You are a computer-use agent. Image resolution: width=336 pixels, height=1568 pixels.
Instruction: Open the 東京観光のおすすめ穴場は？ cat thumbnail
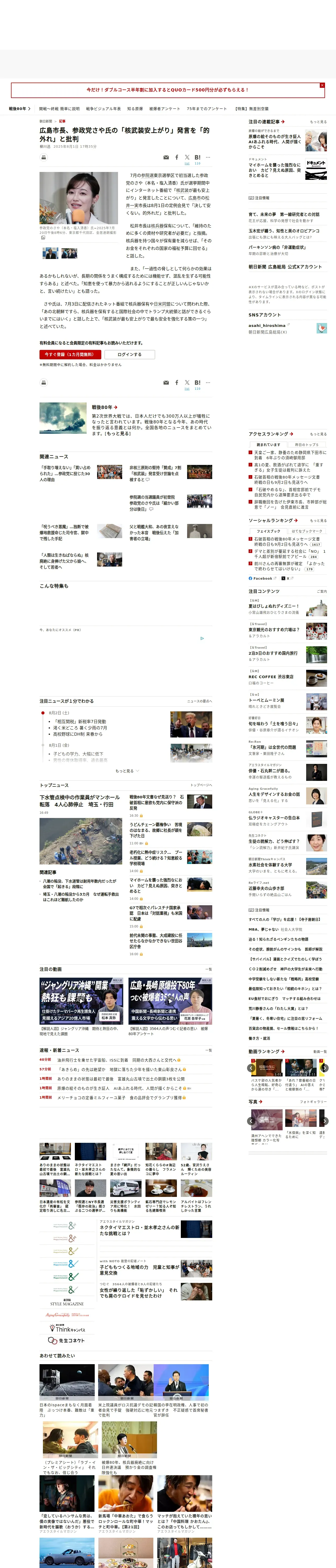tap(316, 631)
